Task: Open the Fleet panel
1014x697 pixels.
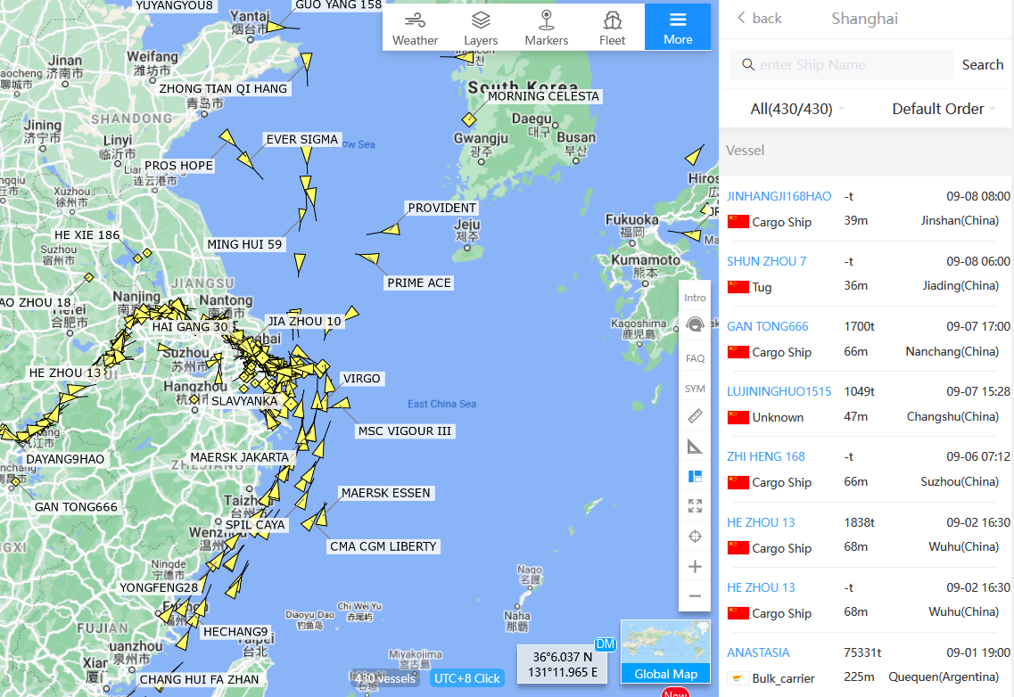Action: coord(612,28)
